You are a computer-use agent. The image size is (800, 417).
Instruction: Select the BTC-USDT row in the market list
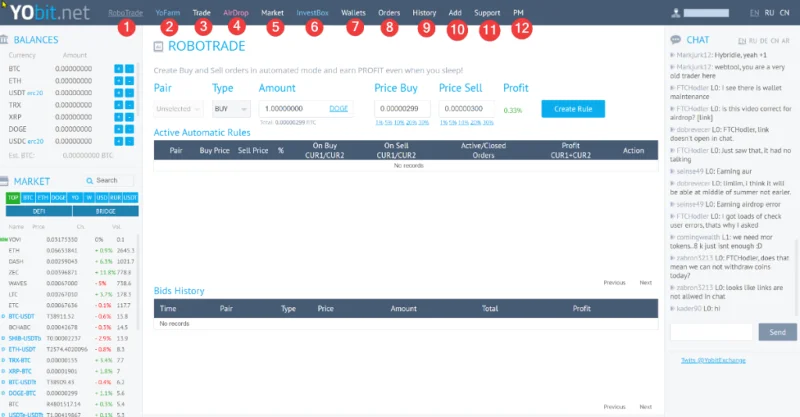pyautogui.click(x=69, y=316)
